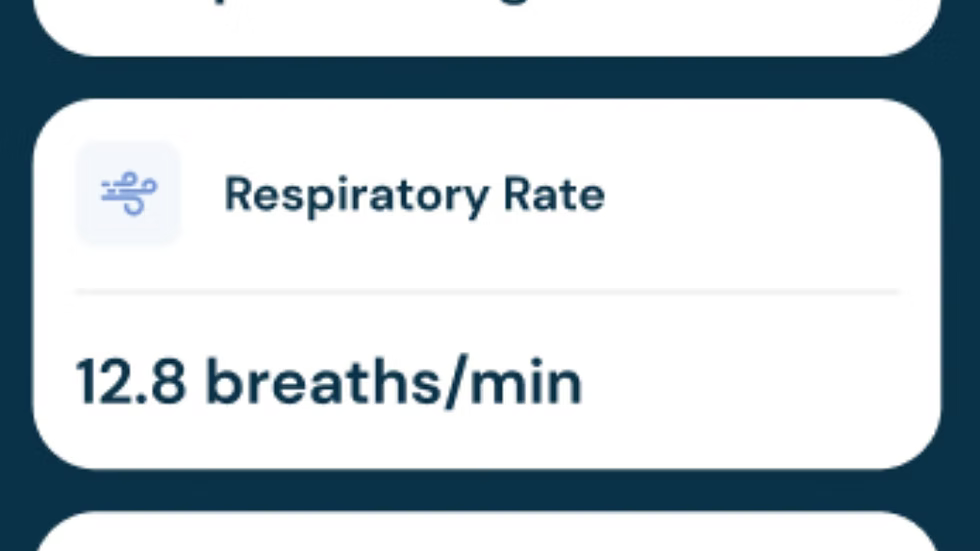Open the partially visible card at bottom

point(487,535)
